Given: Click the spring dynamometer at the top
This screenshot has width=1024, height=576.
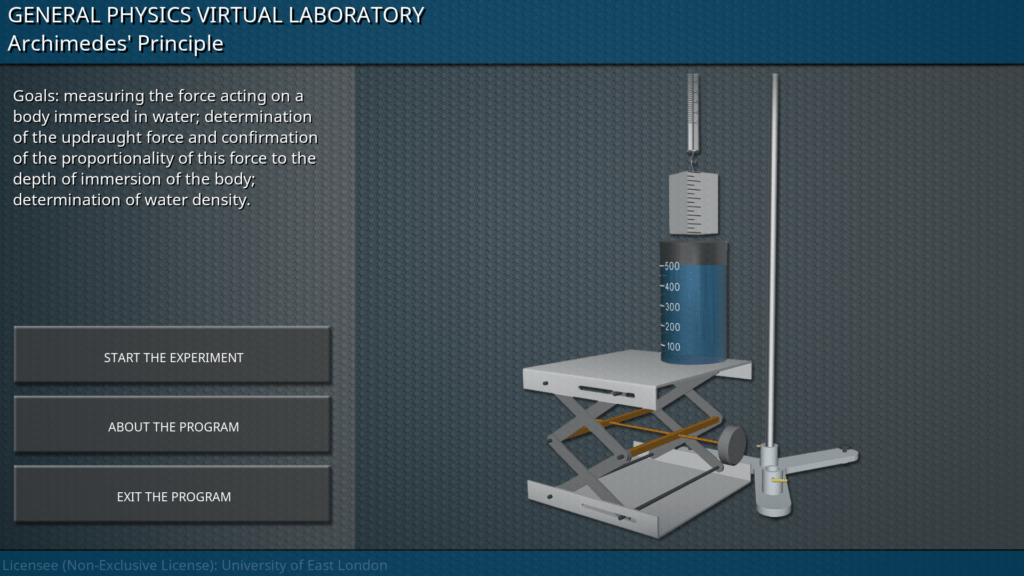Looking at the screenshot, I should pyautogui.click(x=693, y=110).
